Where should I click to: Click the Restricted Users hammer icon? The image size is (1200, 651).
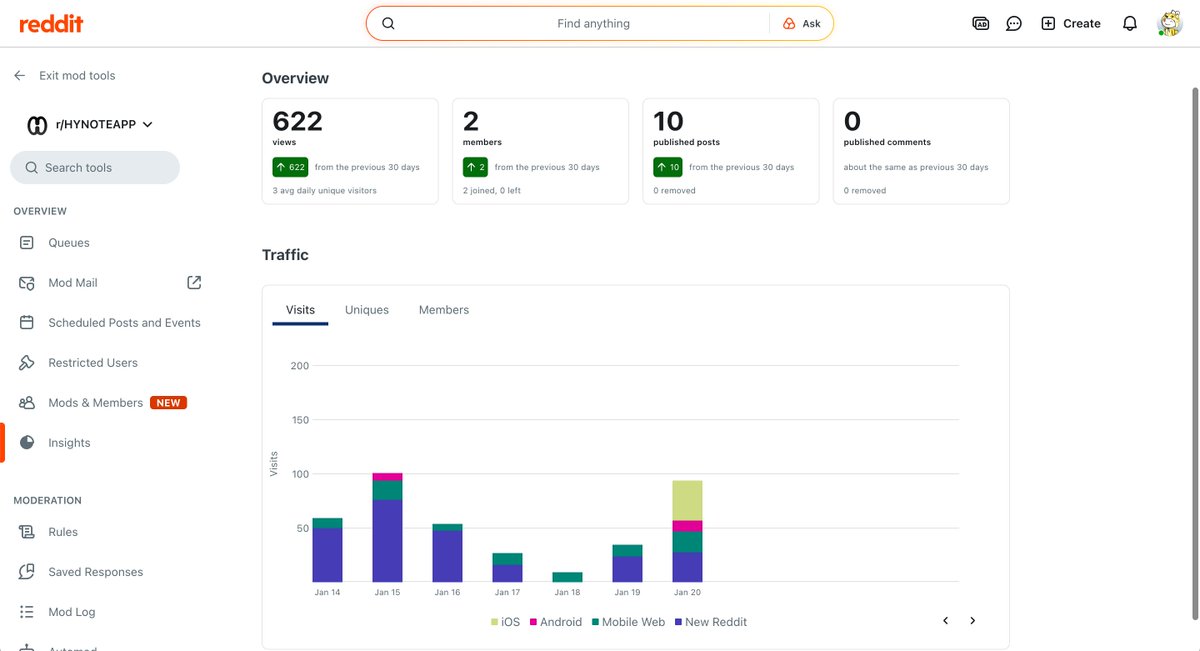(x=27, y=363)
